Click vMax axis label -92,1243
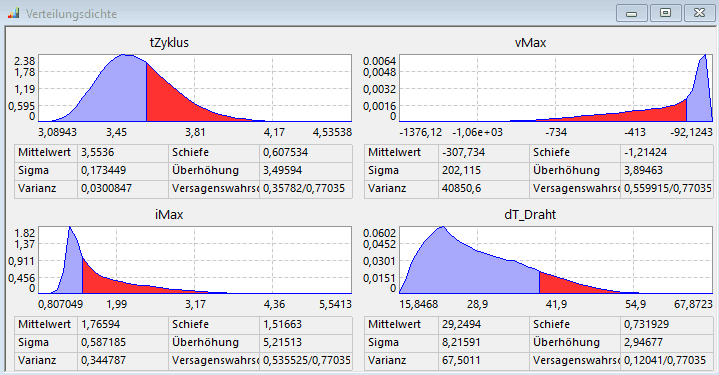Image resolution: width=719 pixels, height=375 pixels. [691, 132]
